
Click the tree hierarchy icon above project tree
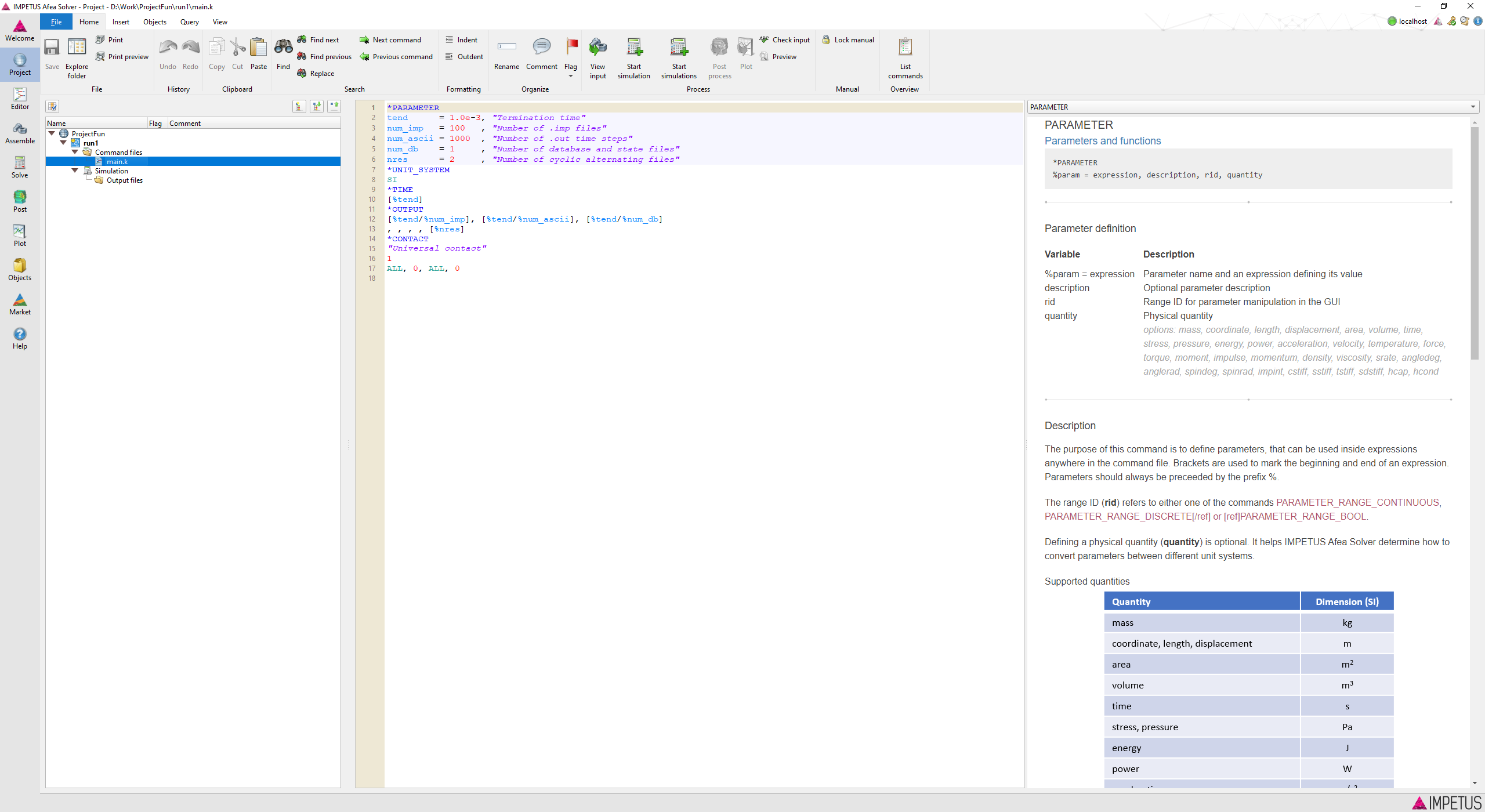point(299,106)
